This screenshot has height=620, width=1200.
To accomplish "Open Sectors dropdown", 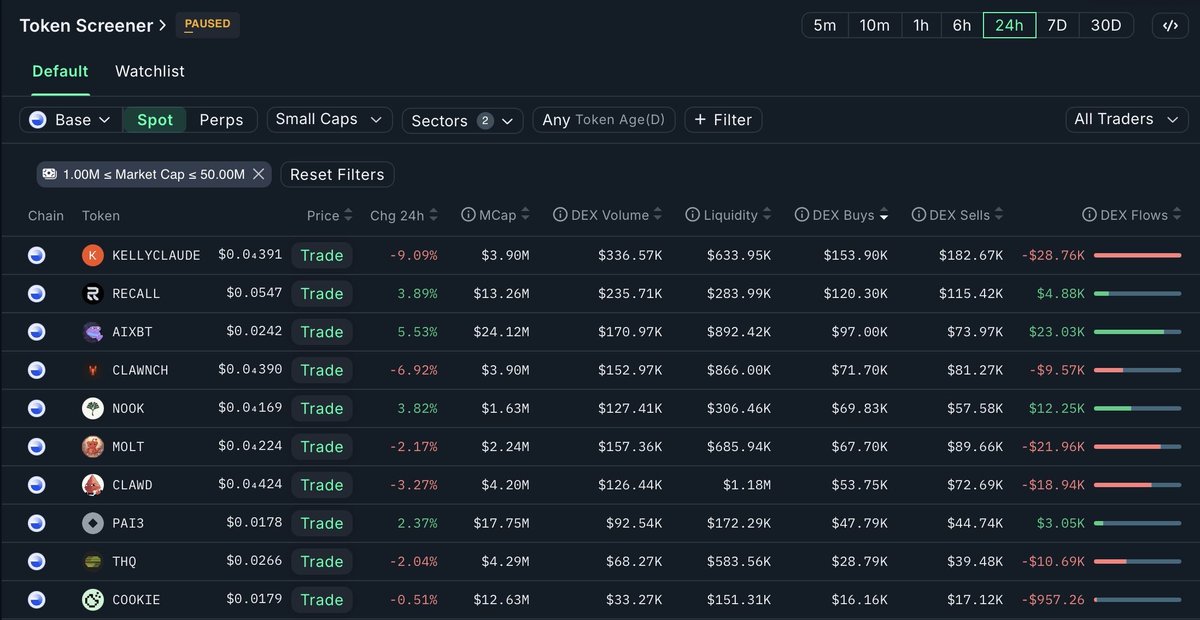I will [x=462, y=120].
